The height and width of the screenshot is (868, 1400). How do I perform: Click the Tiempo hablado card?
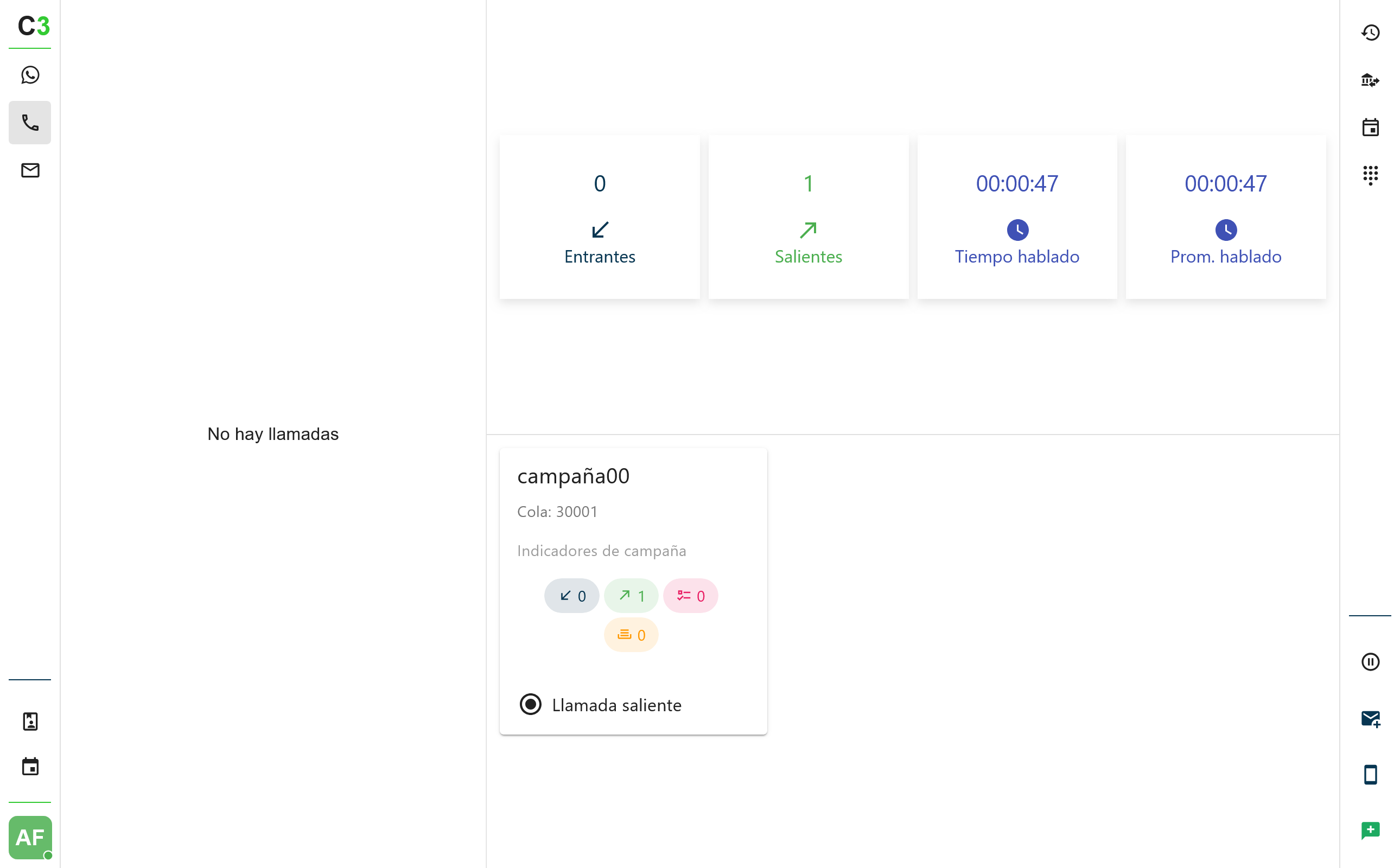pos(1017,217)
